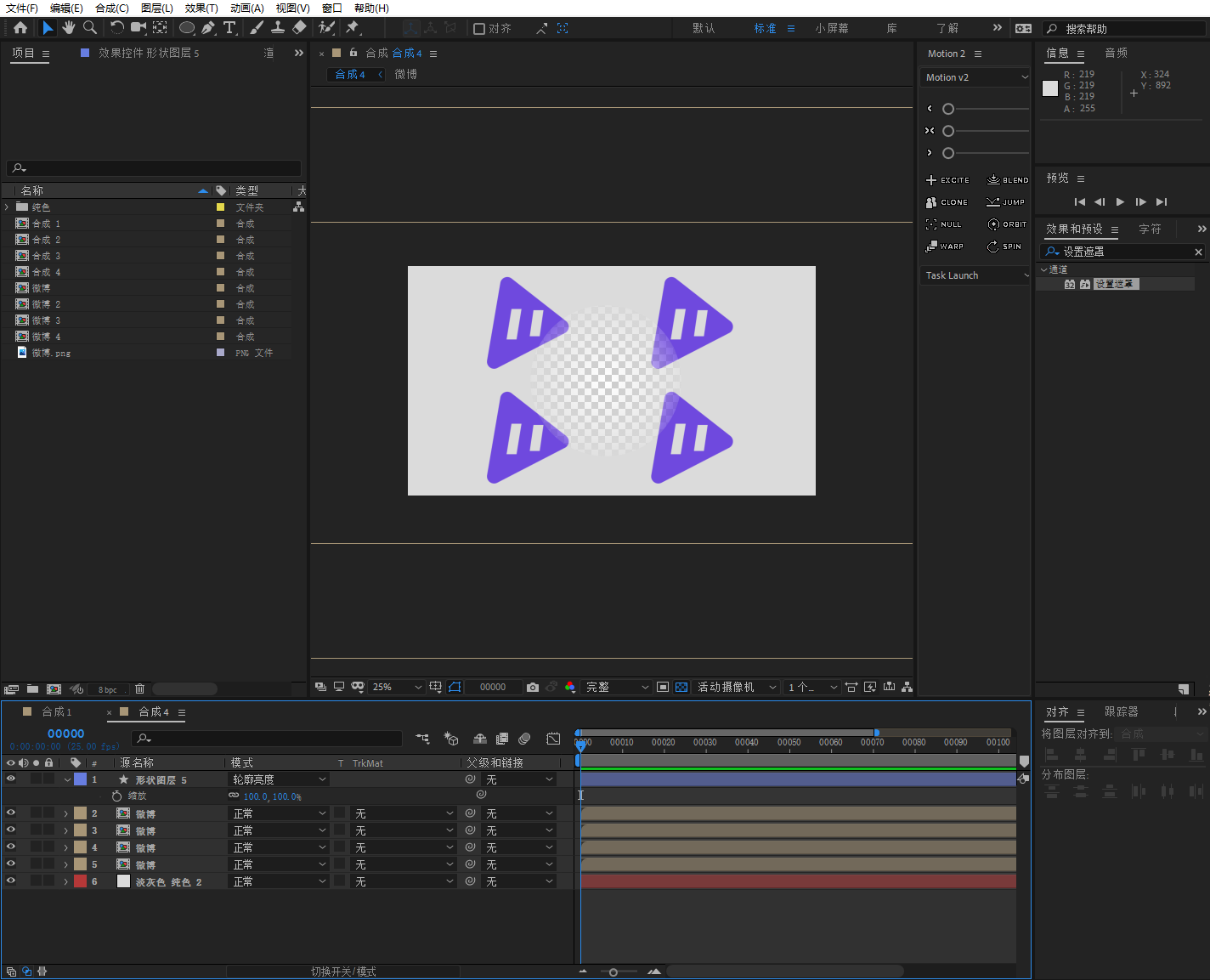Viewport: 1210px width, 980px height.
Task: Click the frame blending enable icon
Action: coord(502,739)
